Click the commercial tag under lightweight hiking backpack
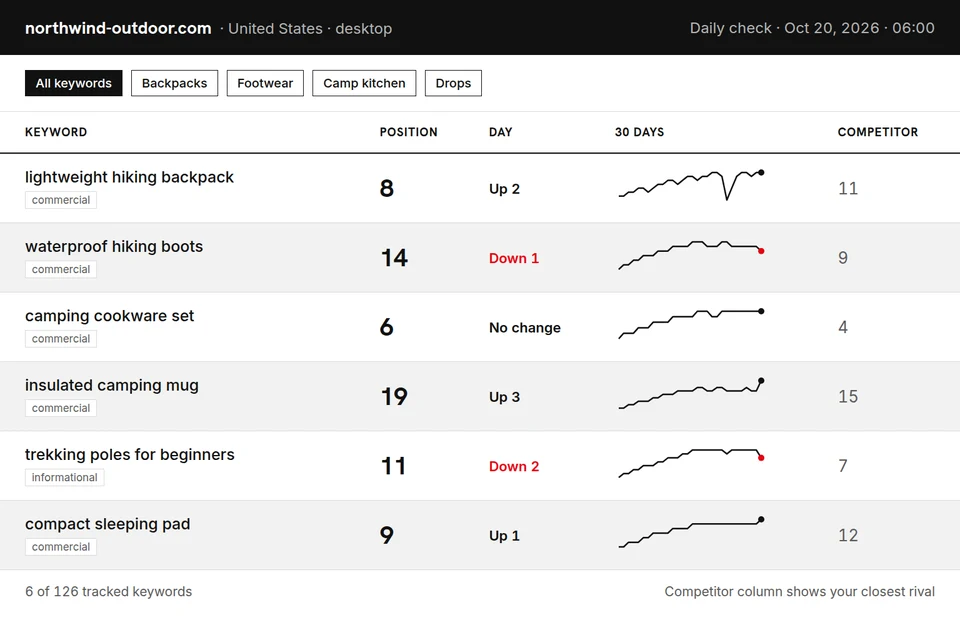The height and width of the screenshot is (640, 960). (x=61, y=200)
